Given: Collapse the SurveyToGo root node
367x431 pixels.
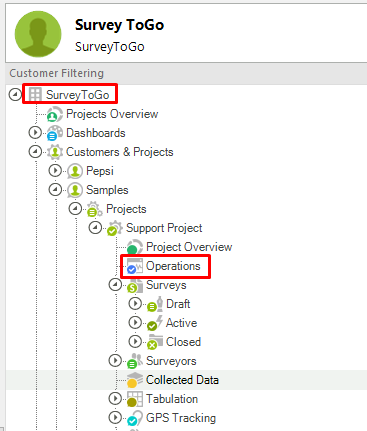Looking at the screenshot, I should tap(15, 95).
